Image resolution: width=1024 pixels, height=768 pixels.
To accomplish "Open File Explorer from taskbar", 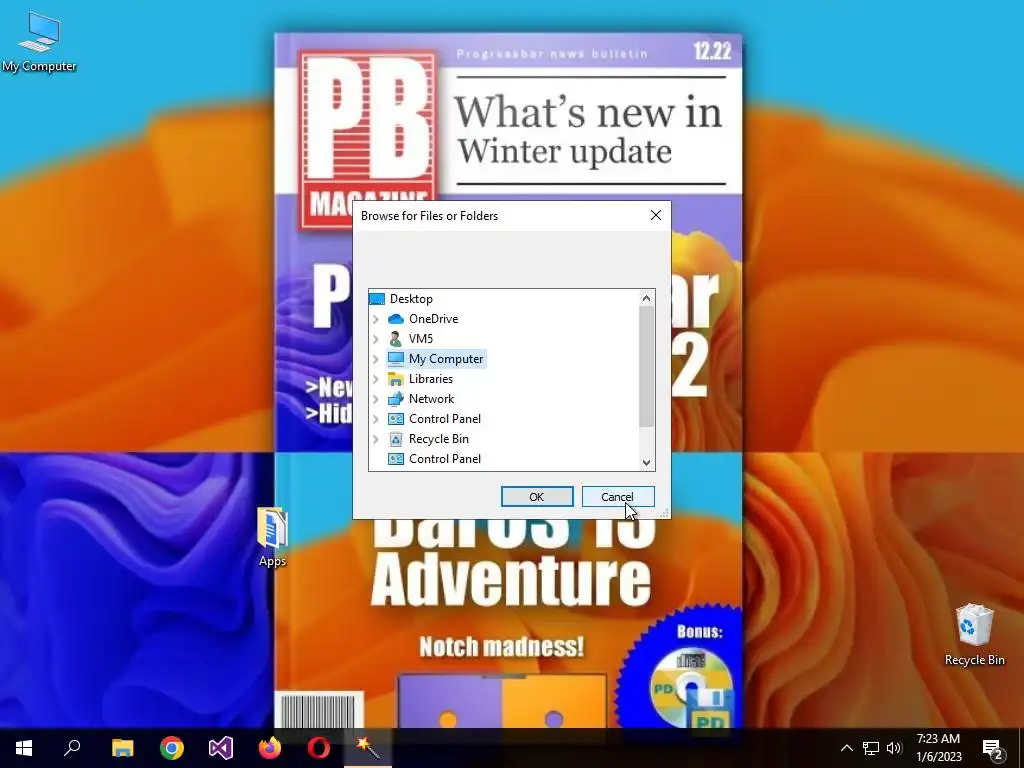I will coord(122,748).
